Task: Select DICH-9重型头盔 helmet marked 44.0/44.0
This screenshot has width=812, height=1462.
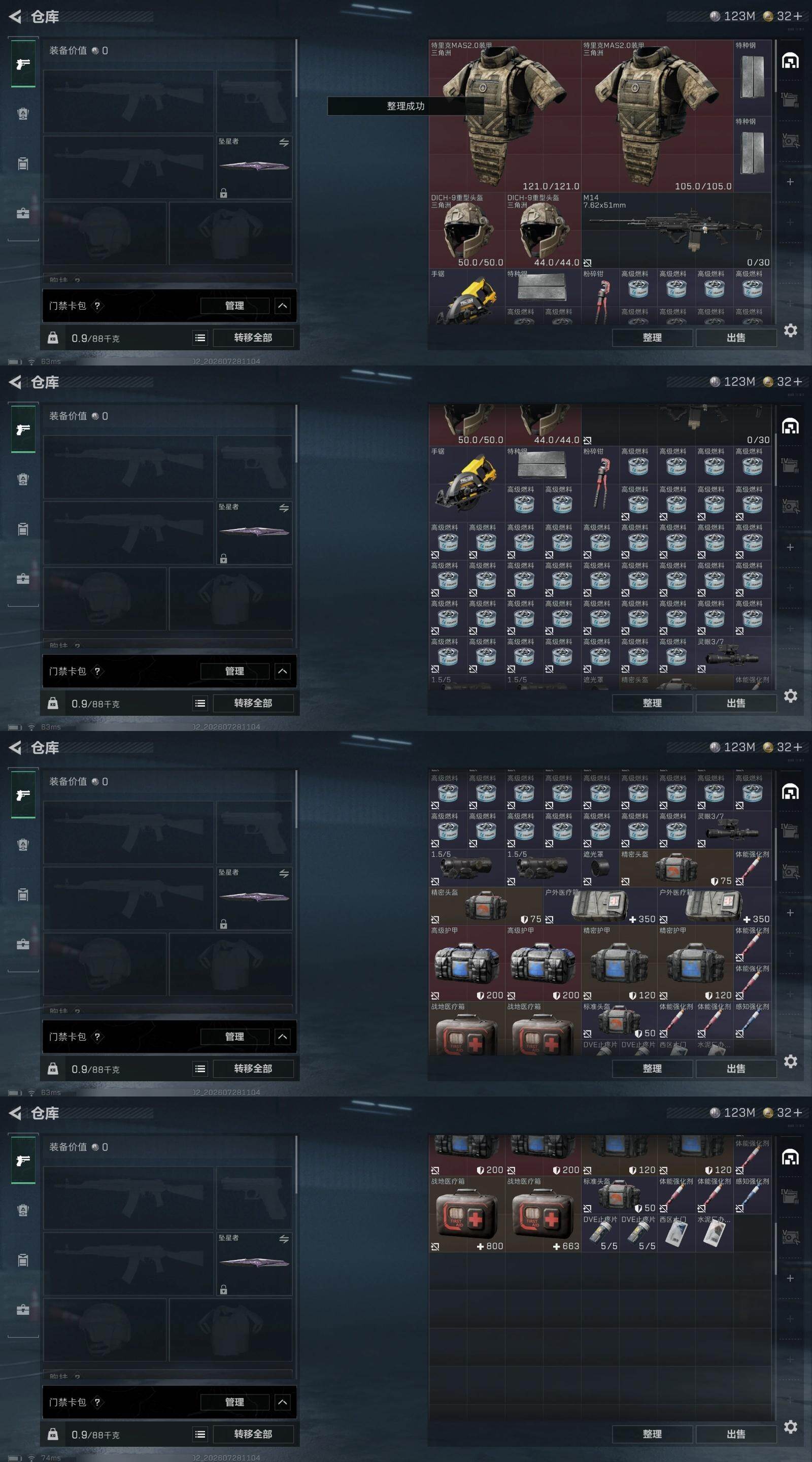Action: click(543, 230)
